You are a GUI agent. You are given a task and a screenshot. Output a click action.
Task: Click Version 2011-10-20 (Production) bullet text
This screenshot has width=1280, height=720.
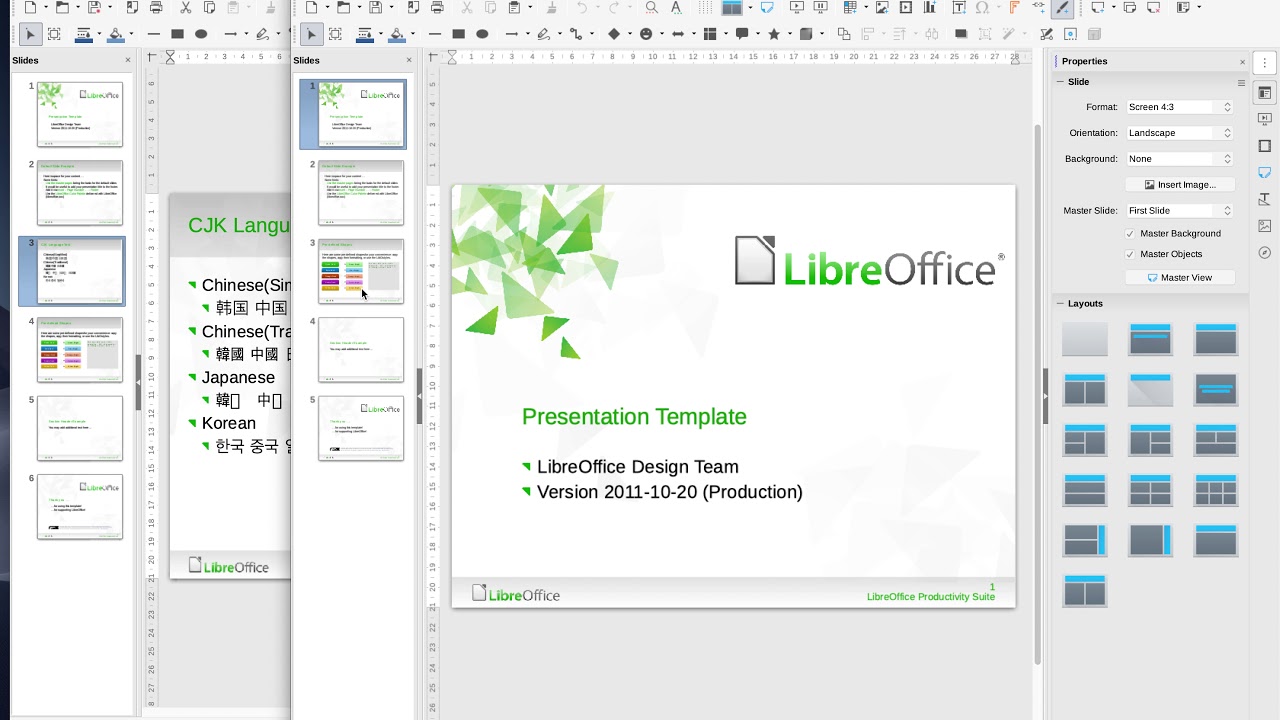pos(670,492)
